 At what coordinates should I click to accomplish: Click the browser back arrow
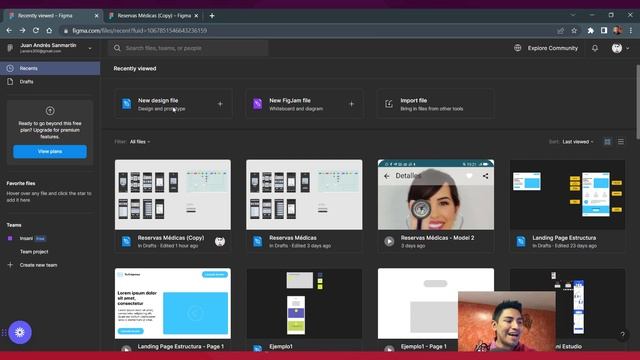pyautogui.click(x=9, y=31)
